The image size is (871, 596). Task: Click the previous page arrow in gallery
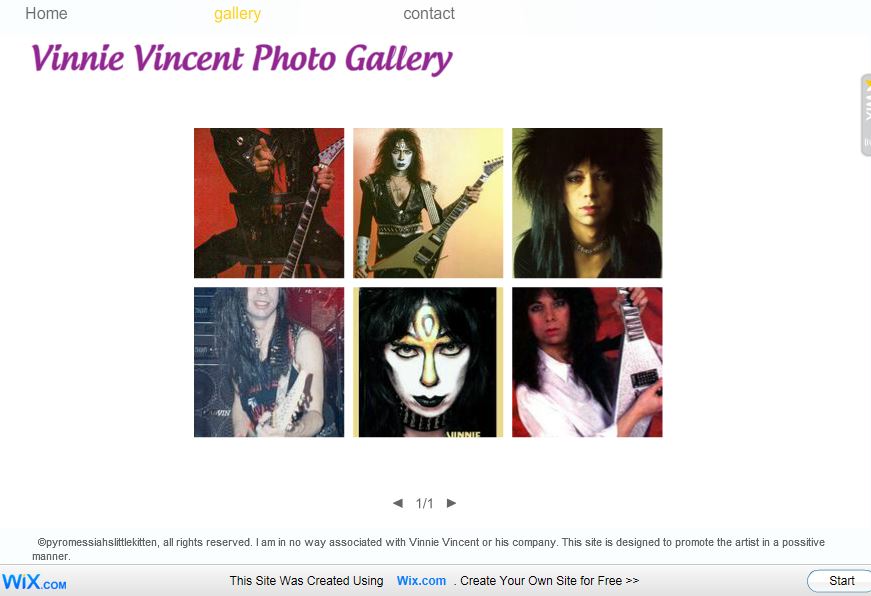click(x=398, y=503)
